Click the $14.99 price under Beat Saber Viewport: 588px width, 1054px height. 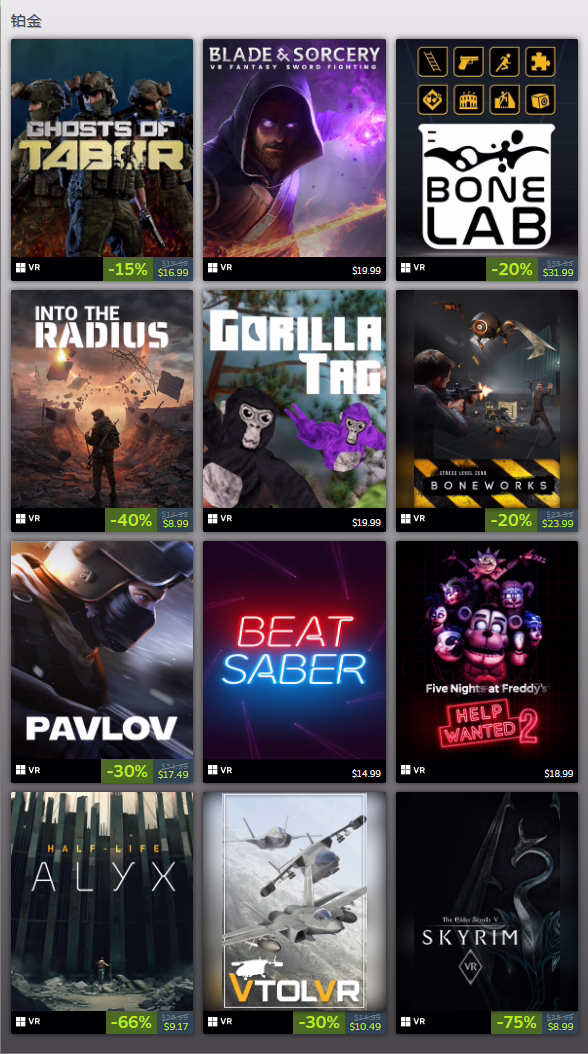366,774
